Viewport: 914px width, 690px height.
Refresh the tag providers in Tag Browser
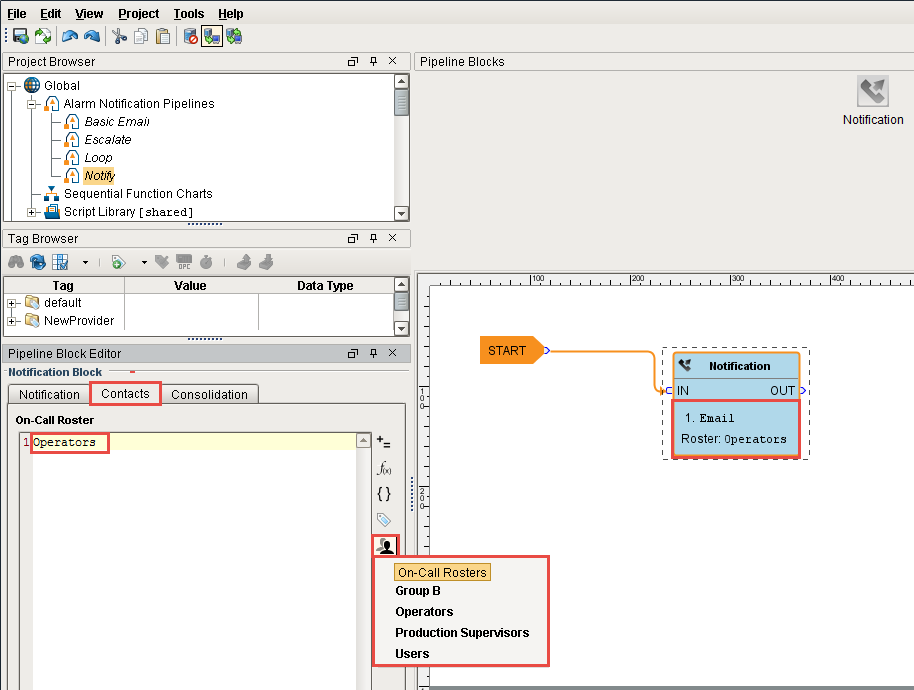tap(37, 262)
